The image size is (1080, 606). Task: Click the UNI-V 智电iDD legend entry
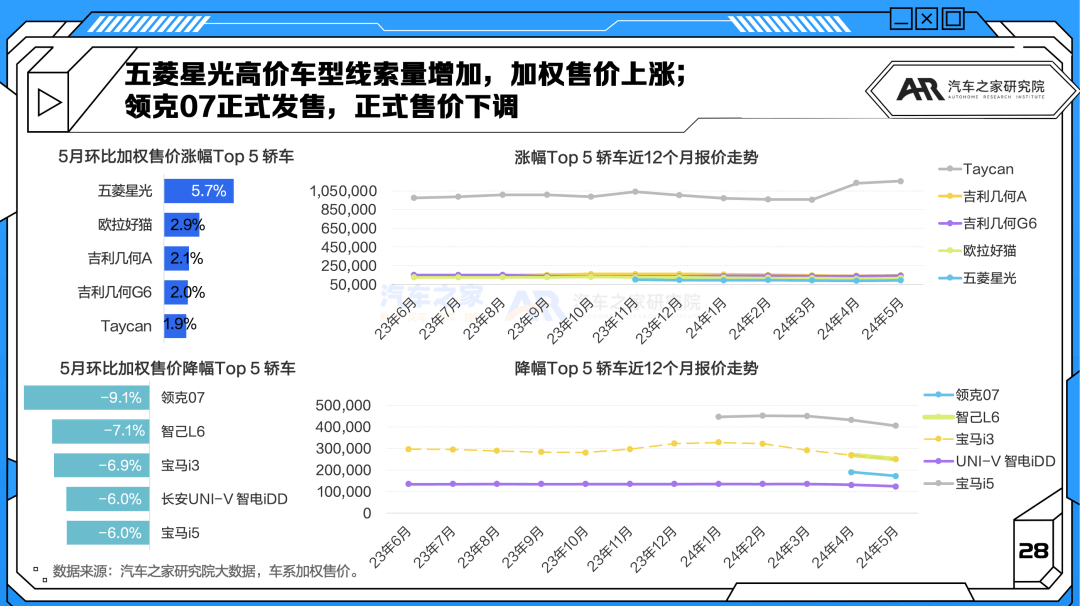[990, 461]
